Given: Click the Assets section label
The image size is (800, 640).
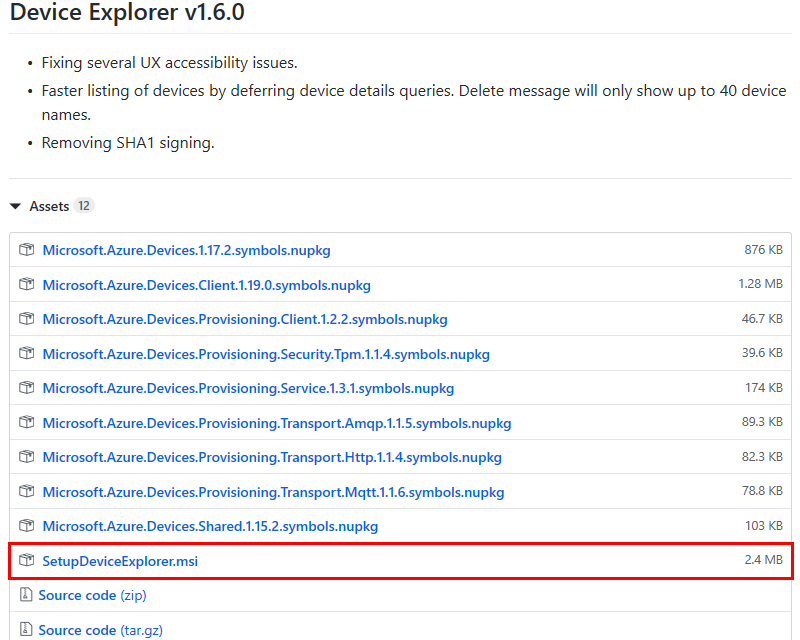Looking at the screenshot, I should click(x=49, y=206).
